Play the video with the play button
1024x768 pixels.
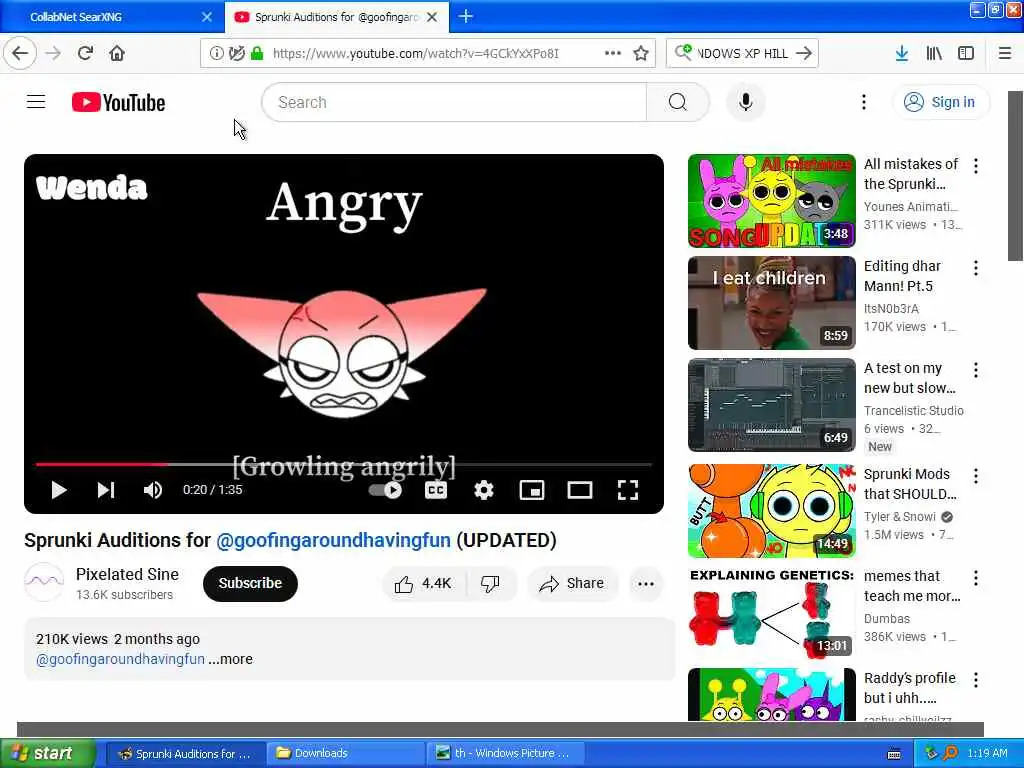coord(58,490)
